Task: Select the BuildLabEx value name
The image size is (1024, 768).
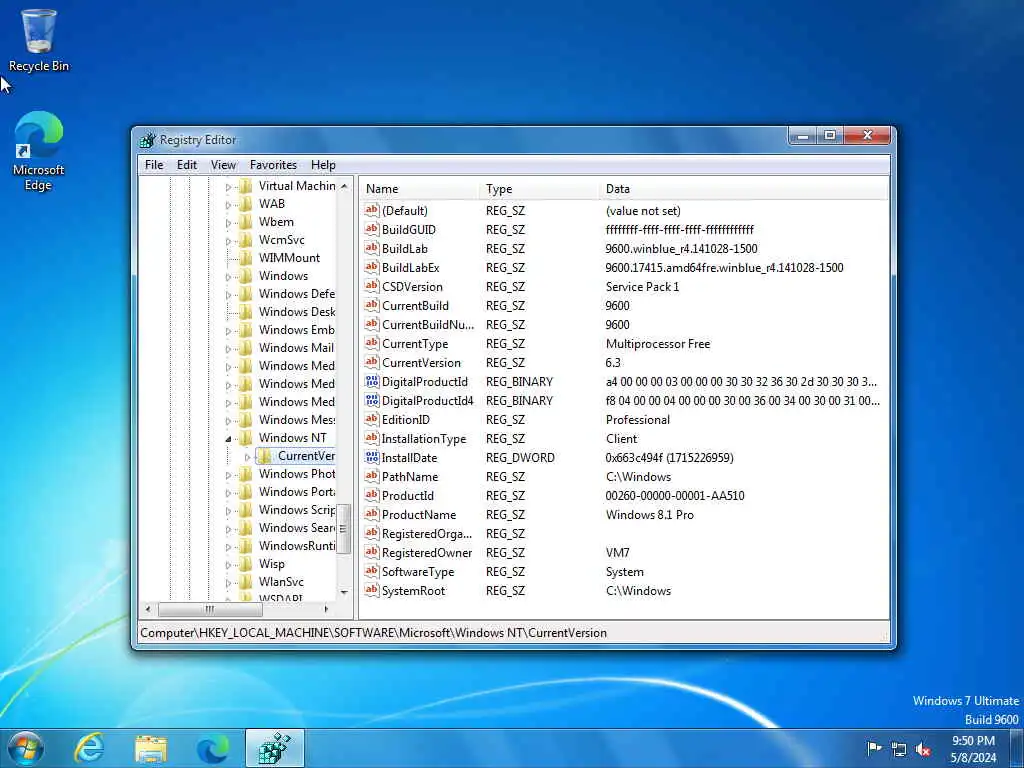Action: (410, 268)
